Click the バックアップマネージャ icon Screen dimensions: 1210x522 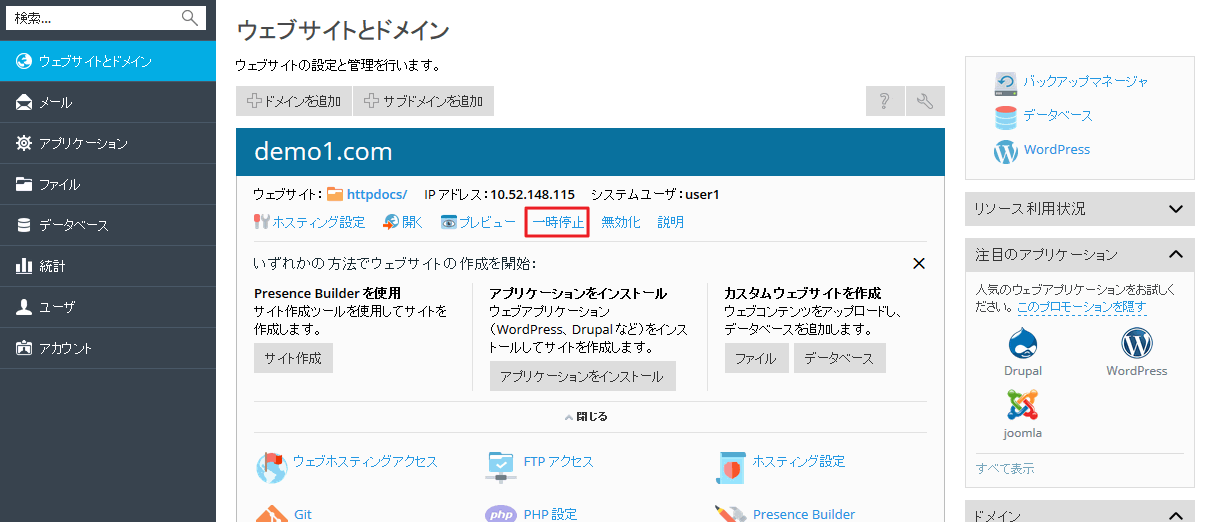coord(1006,82)
